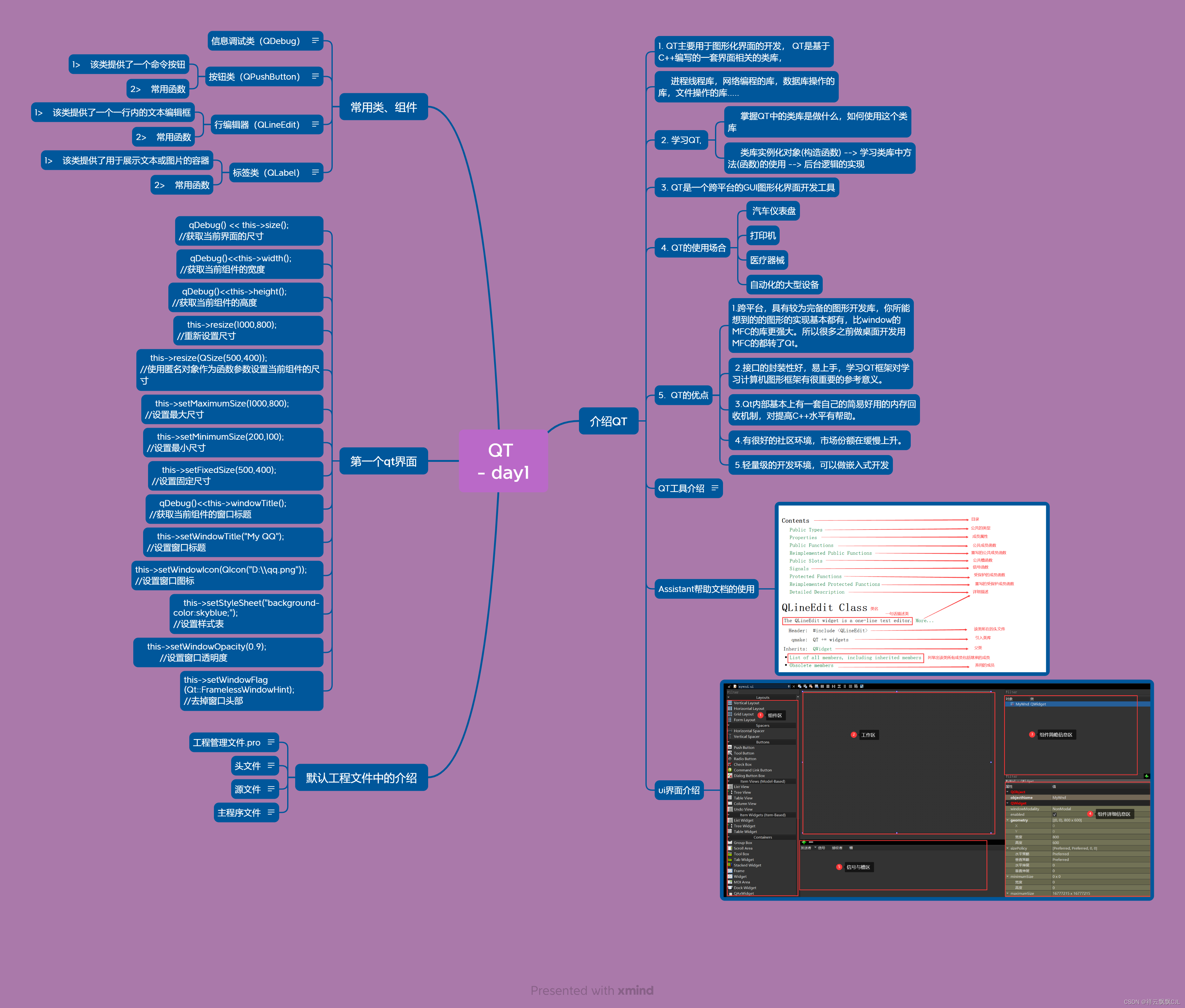Select 该类提供了一个一行内的文本编辑框 node

[113, 113]
